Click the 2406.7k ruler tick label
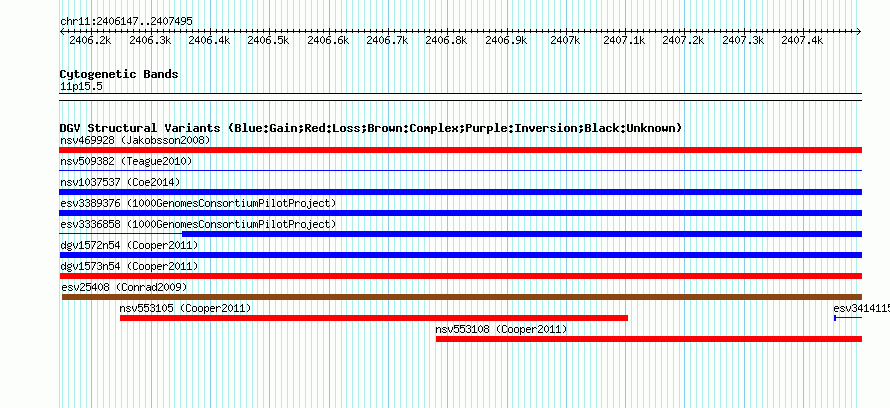This screenshot has width=890, height=408. point(387,40)
